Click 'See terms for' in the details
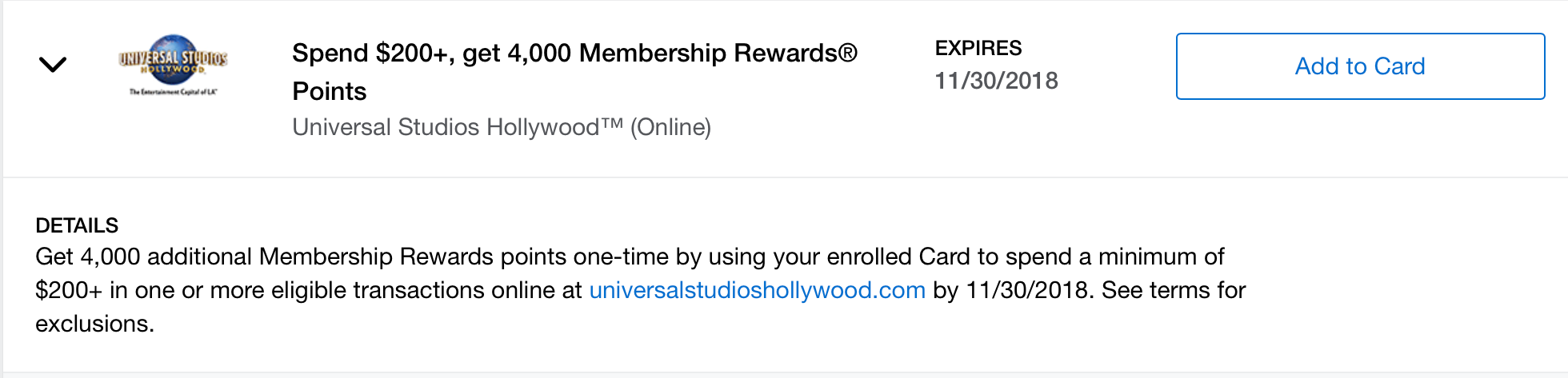Screen dimensions: 1568x378 pos(1174,290)
